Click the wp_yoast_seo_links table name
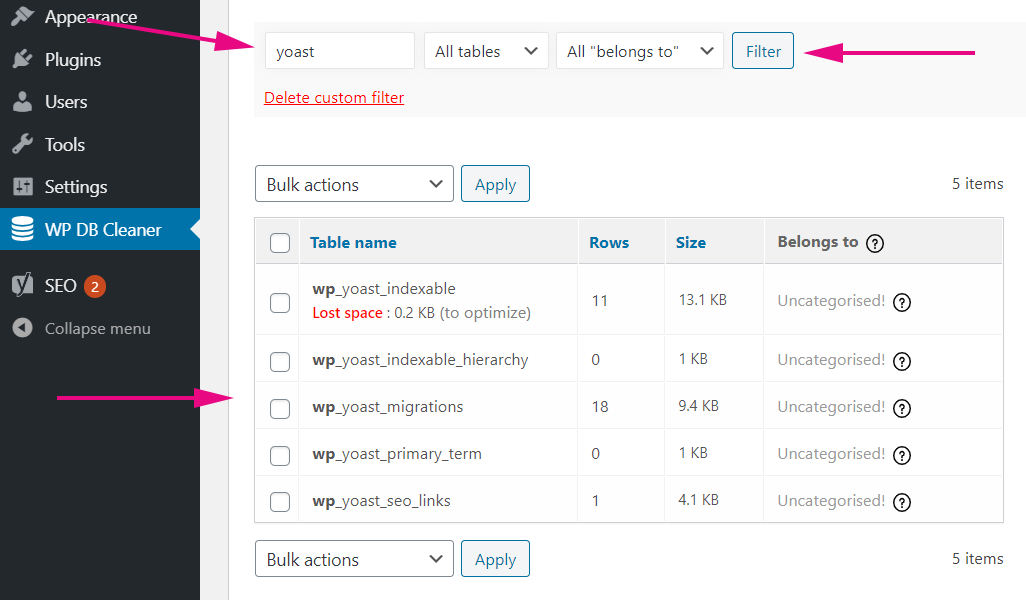The image size is (1026, 600). tap(381, 501)
